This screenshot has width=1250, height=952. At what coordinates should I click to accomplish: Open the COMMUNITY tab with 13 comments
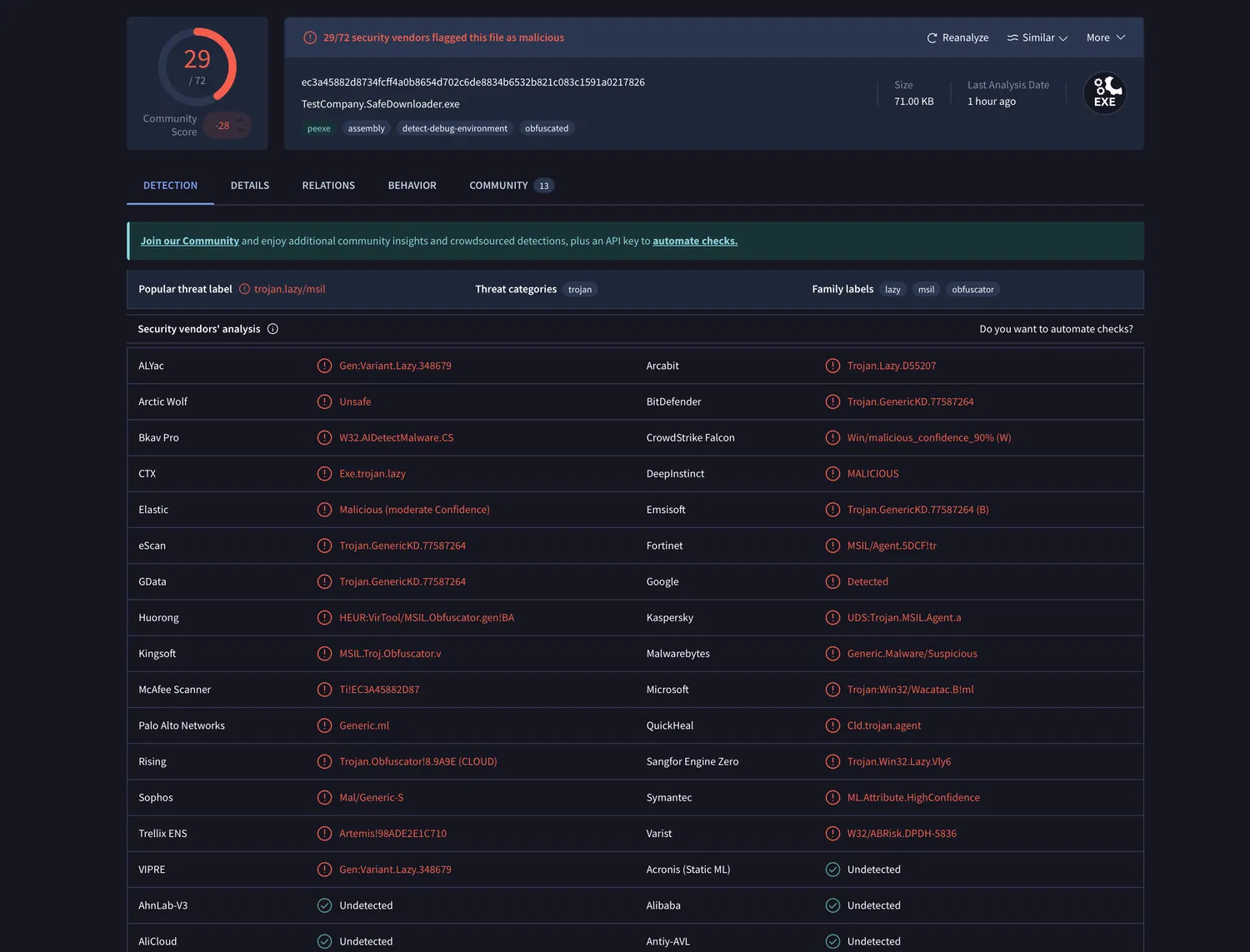512,186
